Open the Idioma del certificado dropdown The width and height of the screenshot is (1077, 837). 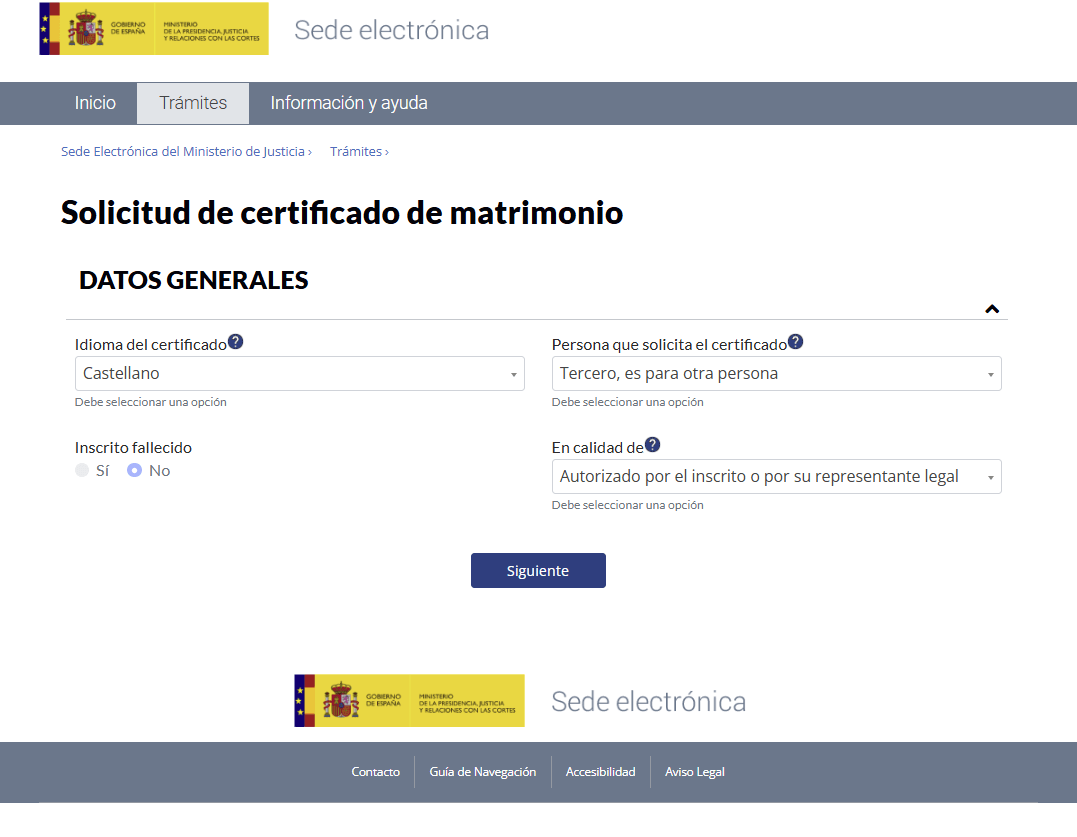pos(299,373)
